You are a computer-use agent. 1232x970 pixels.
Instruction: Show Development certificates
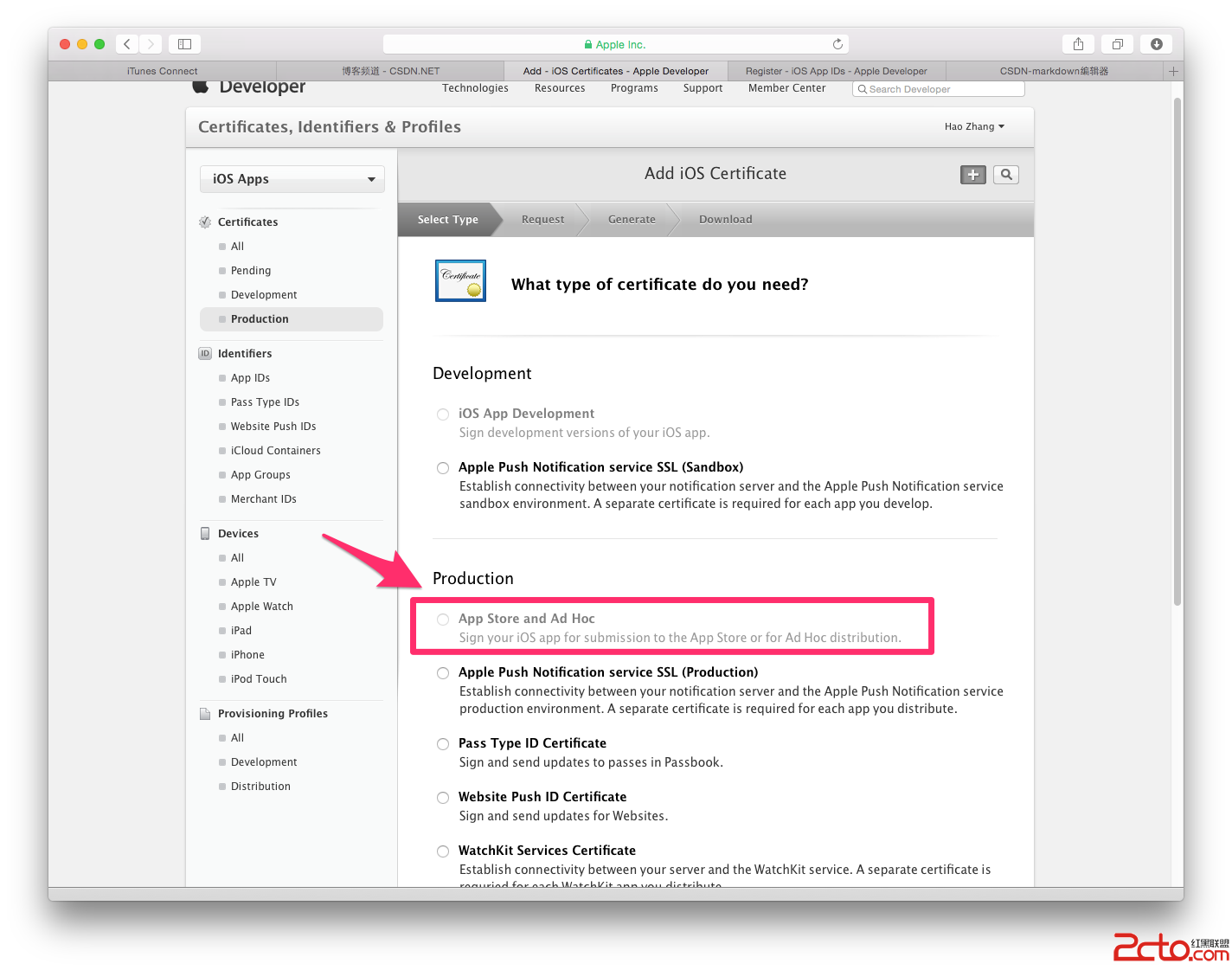tap(264, 295)
